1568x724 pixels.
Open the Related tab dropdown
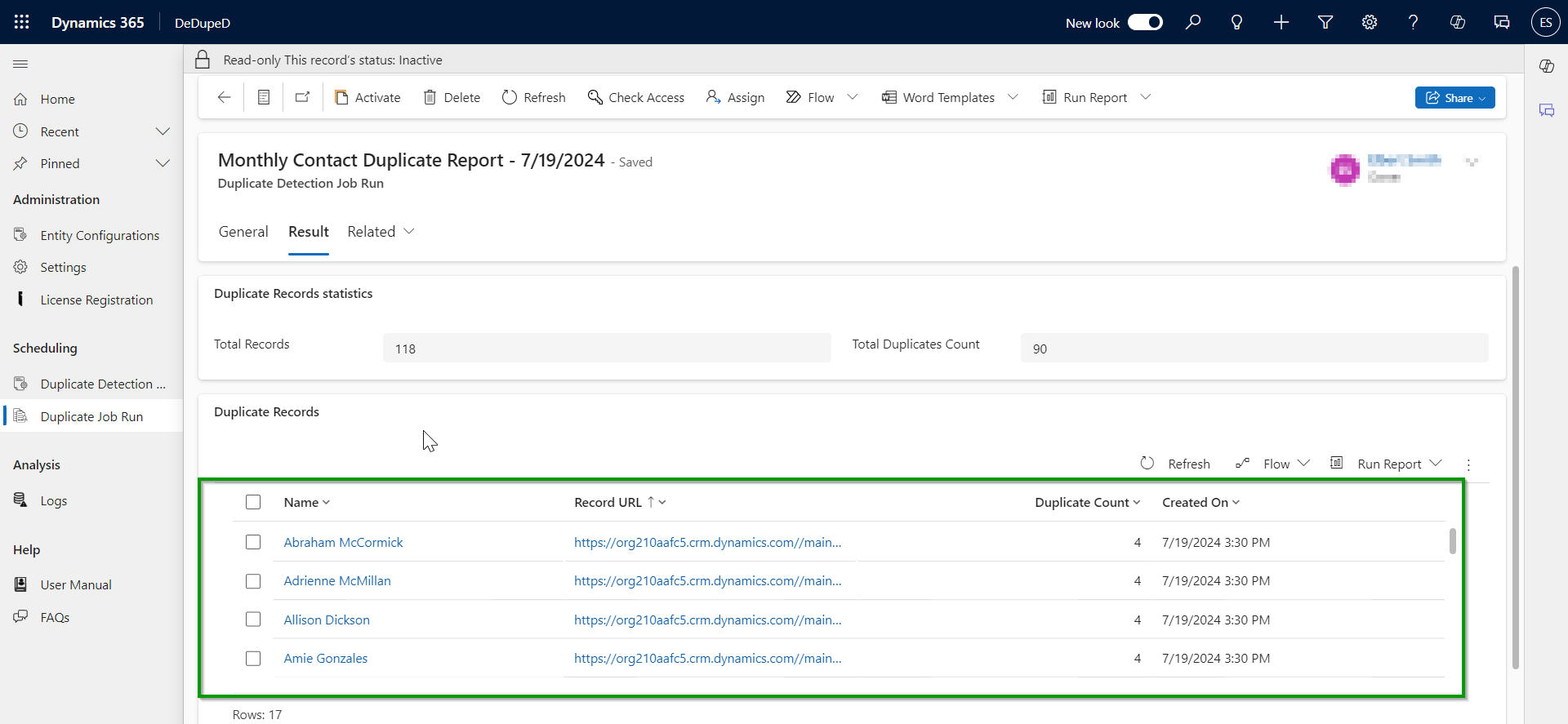pos(409,232)
